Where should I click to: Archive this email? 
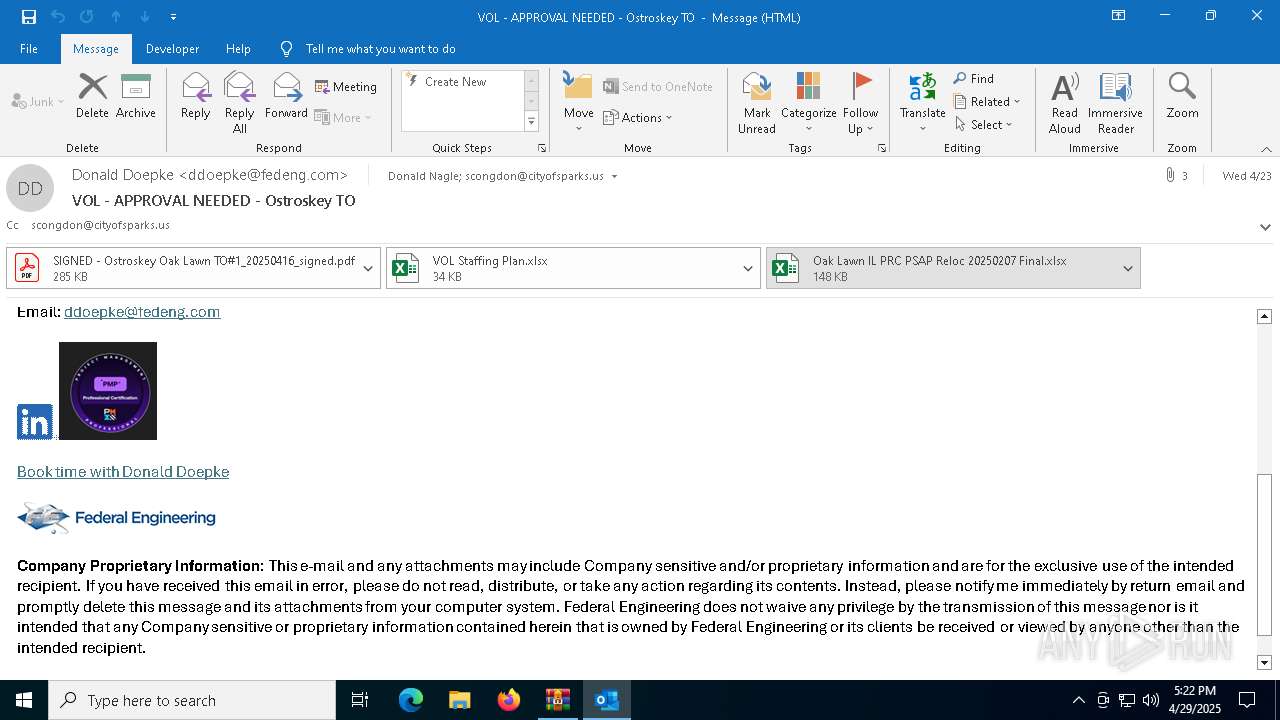click(x=136, y=97)
